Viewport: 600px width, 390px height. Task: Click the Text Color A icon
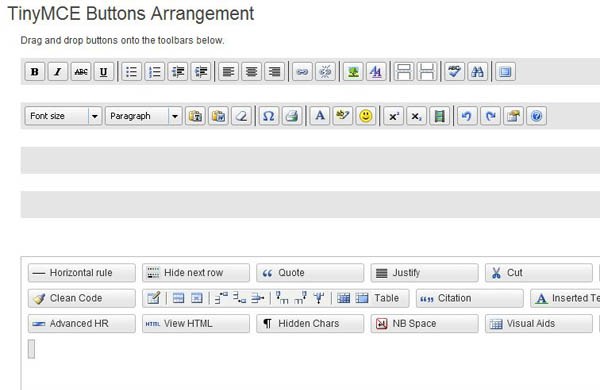pos(320,116)
